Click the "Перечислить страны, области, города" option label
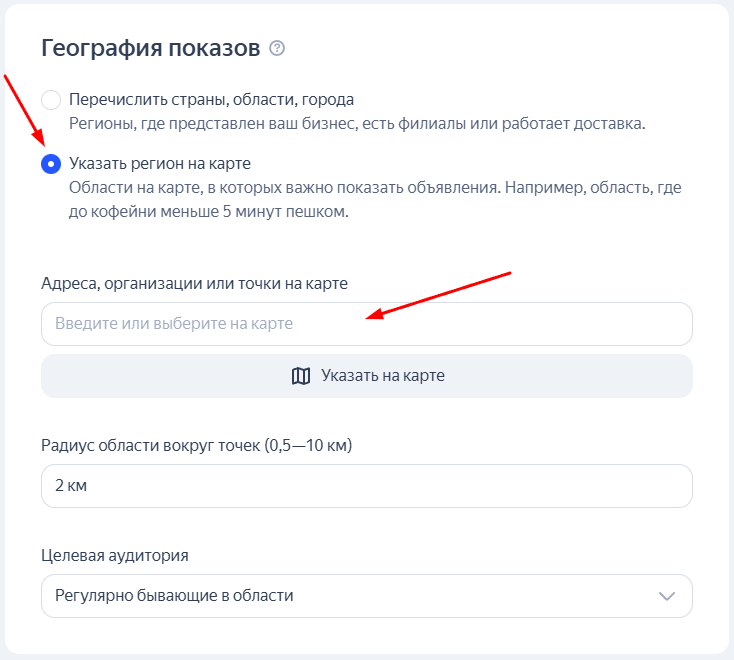 (212, 100)
